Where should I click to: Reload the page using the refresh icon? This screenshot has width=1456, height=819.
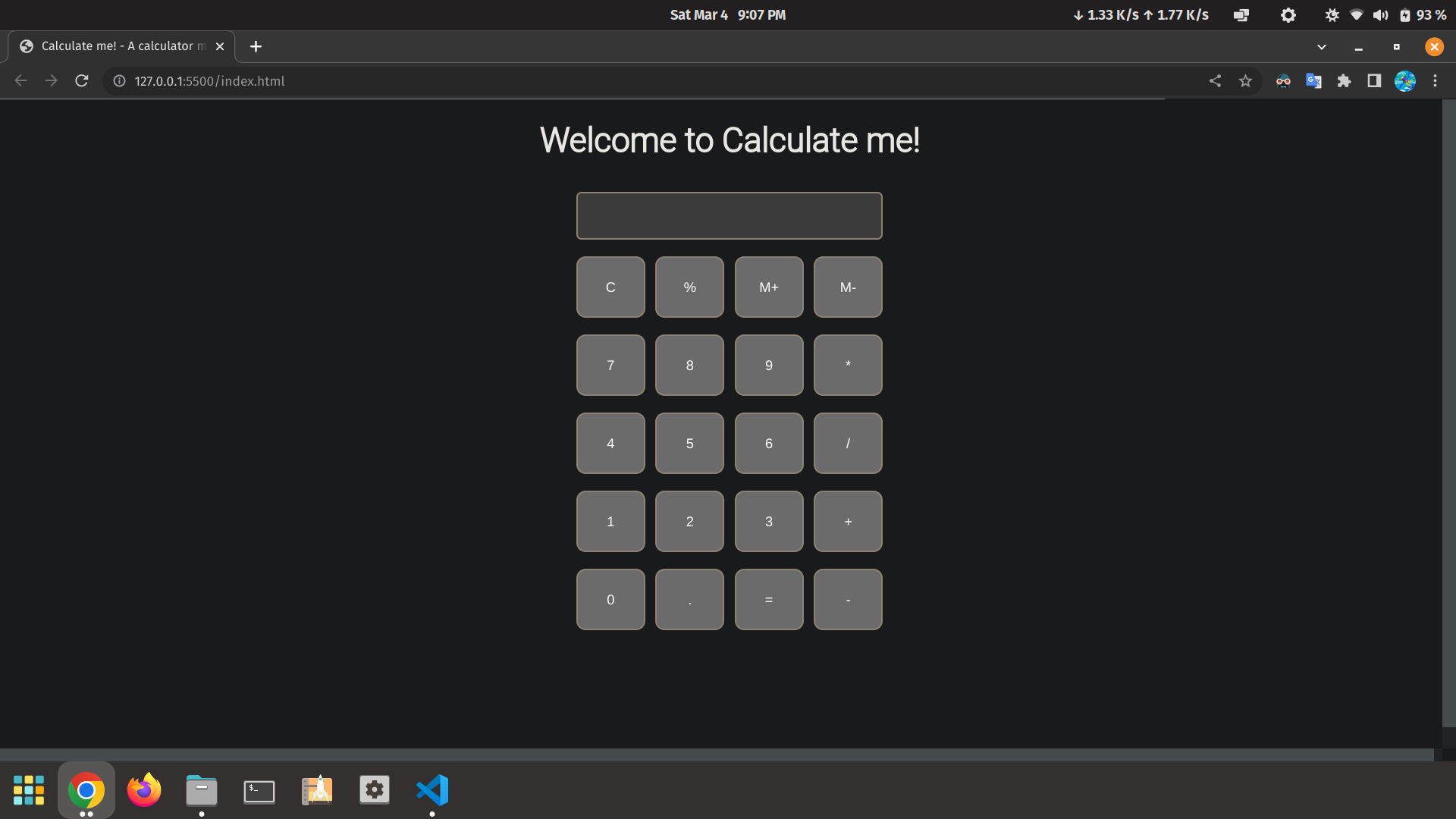[x=81, y=80]
